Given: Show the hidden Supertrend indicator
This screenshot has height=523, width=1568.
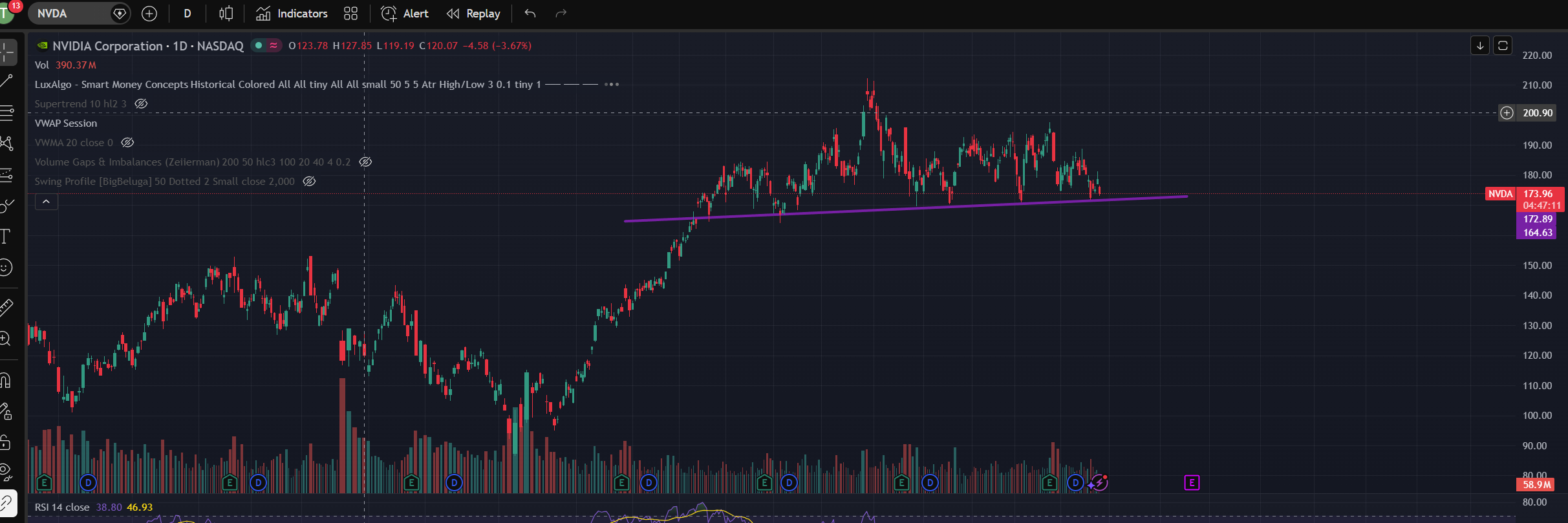Looking at the screenshot, I should coord(141,104).
